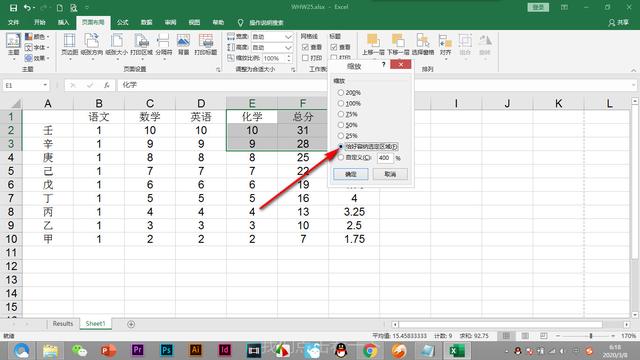Click the Insert Function fx icon

(107, 85)
